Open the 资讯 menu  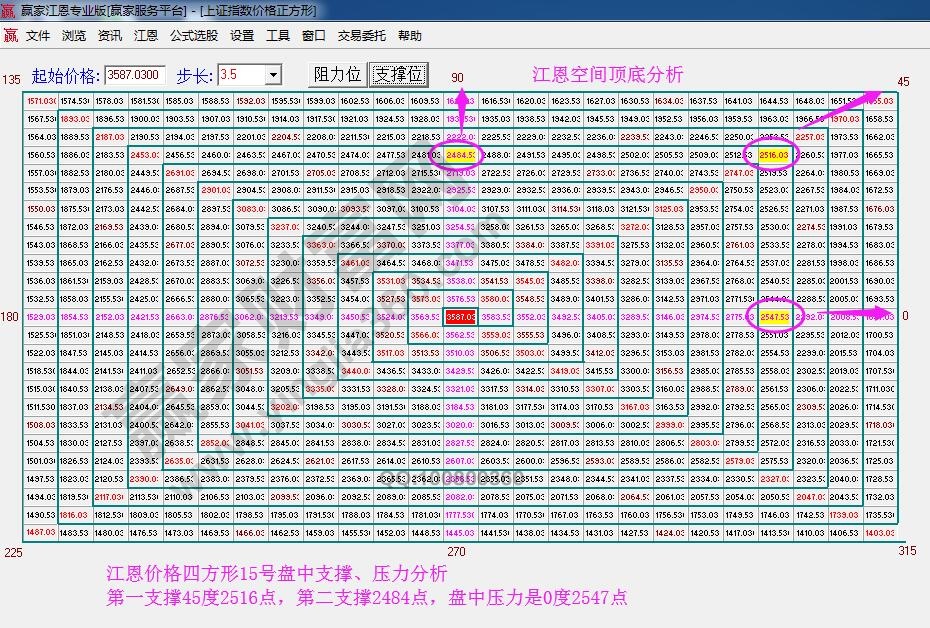(110, 35)
